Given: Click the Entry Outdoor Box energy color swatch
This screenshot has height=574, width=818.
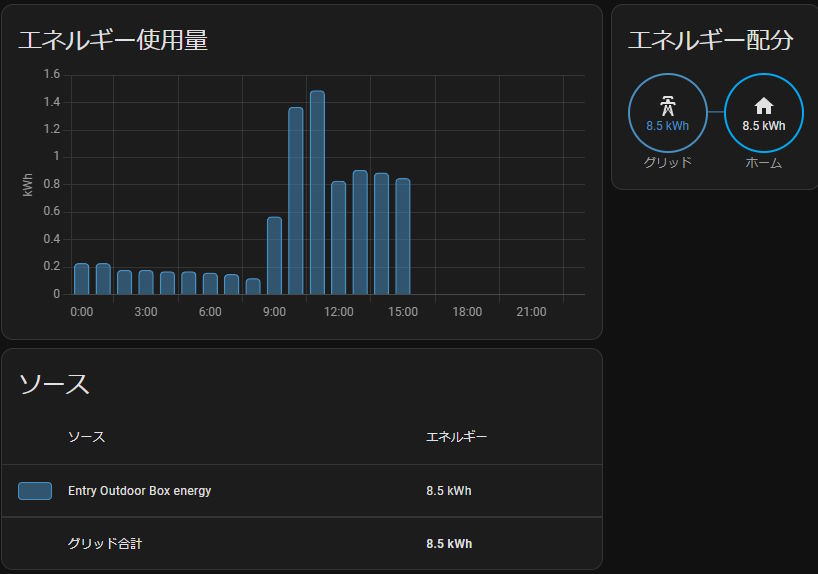Looking at the screenshot, I should point(35,491).
